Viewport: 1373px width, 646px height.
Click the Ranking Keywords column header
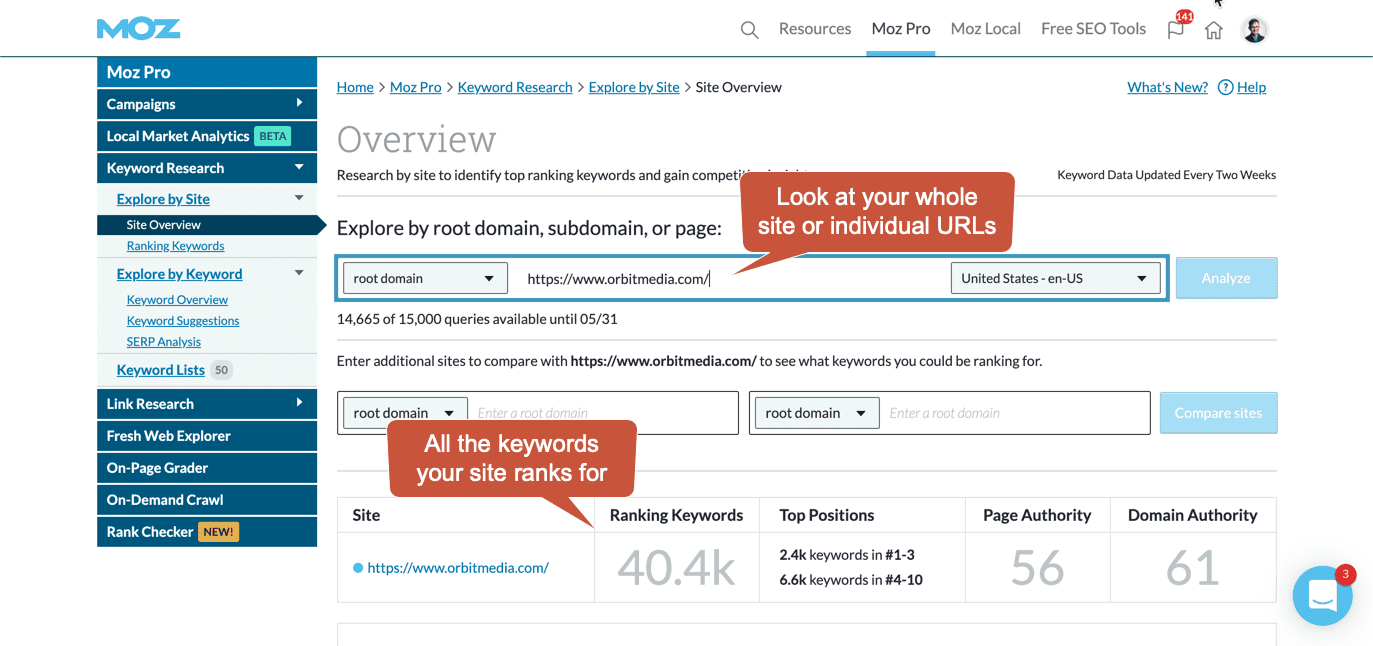[676, 515]
